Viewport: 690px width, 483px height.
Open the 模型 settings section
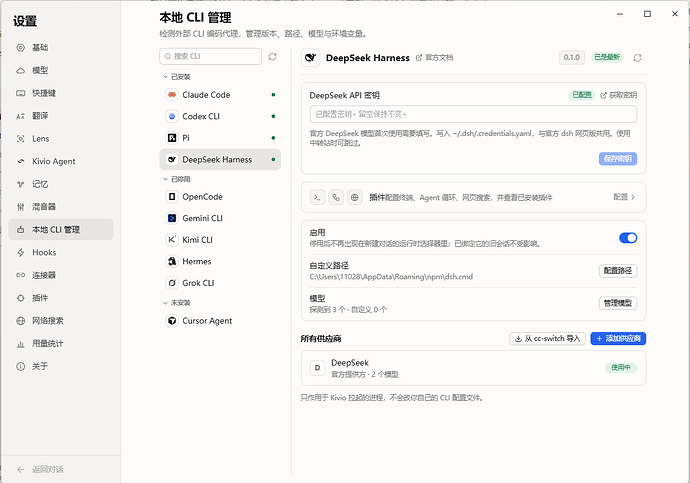[x=61, y=70]
